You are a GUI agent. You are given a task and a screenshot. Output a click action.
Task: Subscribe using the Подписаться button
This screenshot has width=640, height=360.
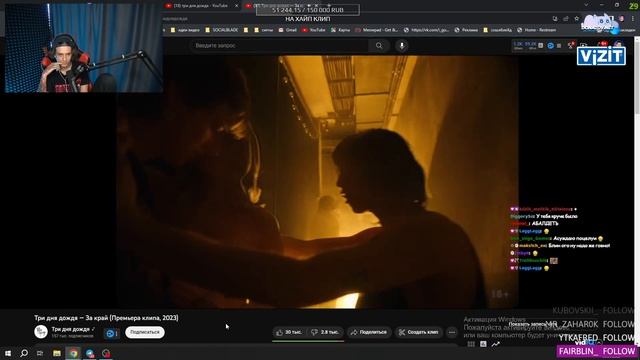pyautogui.click(x=145, y=332)
